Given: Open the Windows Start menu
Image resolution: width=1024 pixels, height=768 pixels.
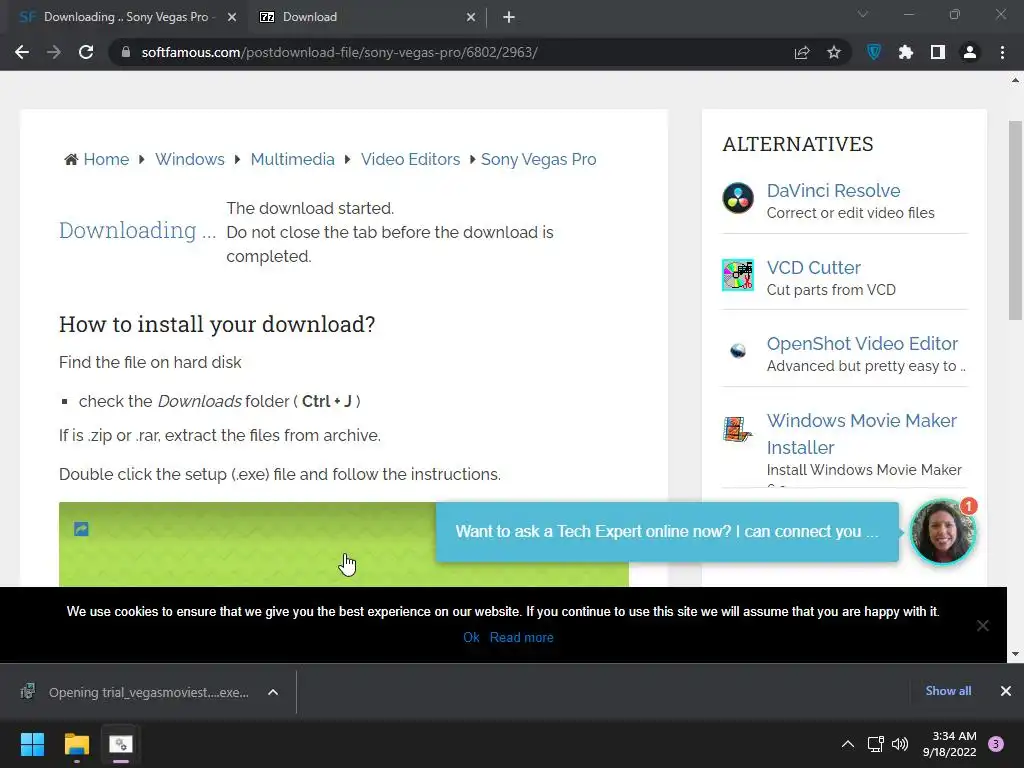Looking at the screenshot, I should pyautogui.click(x=32, y=744).
